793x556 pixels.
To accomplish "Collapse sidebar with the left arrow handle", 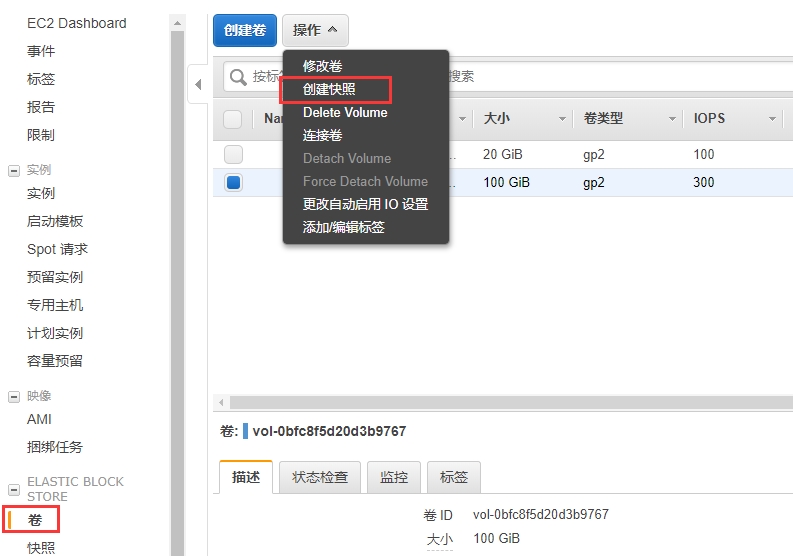I will coord(197,85).
